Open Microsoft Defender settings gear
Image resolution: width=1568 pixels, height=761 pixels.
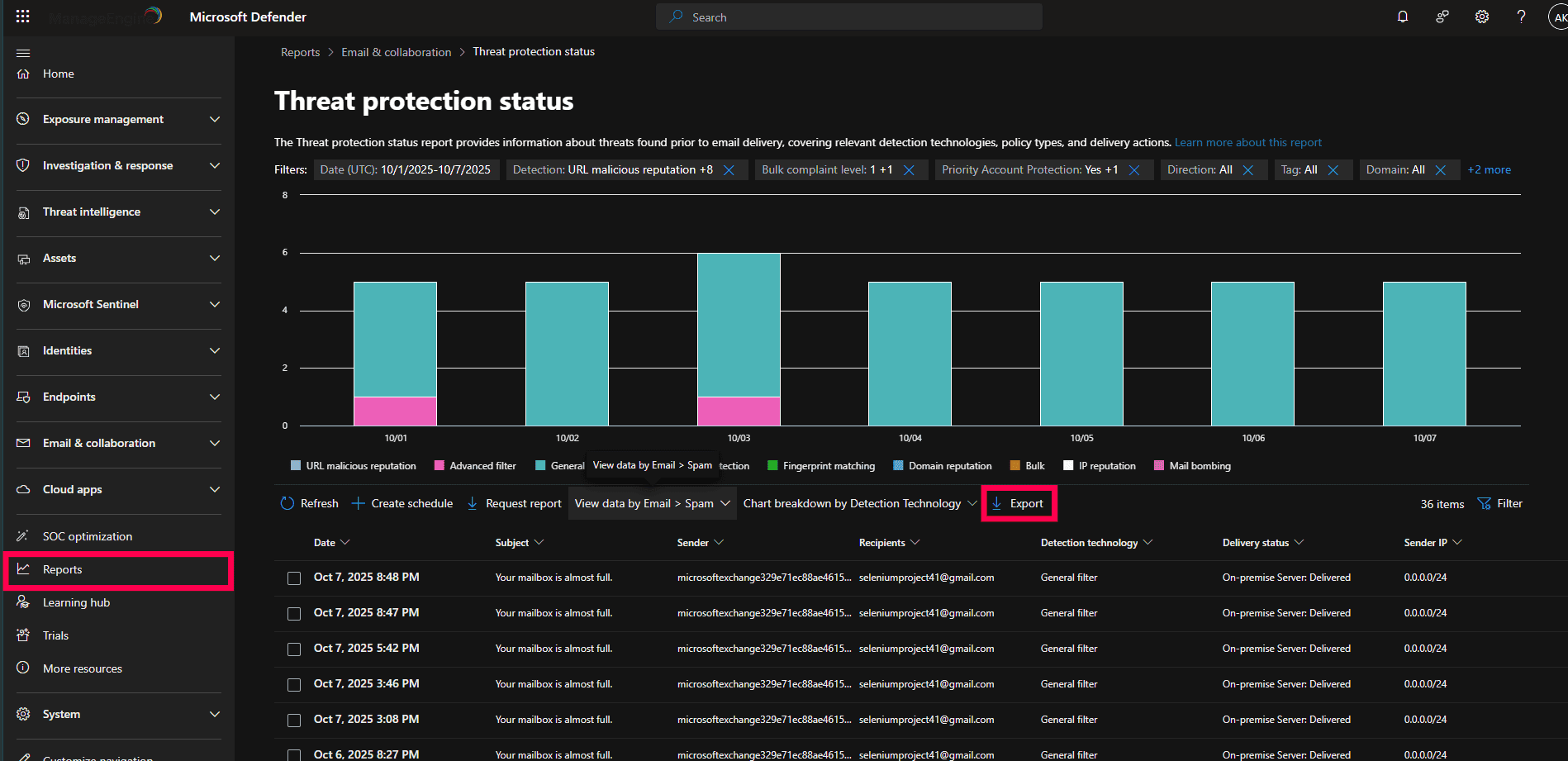(1481, 17)
